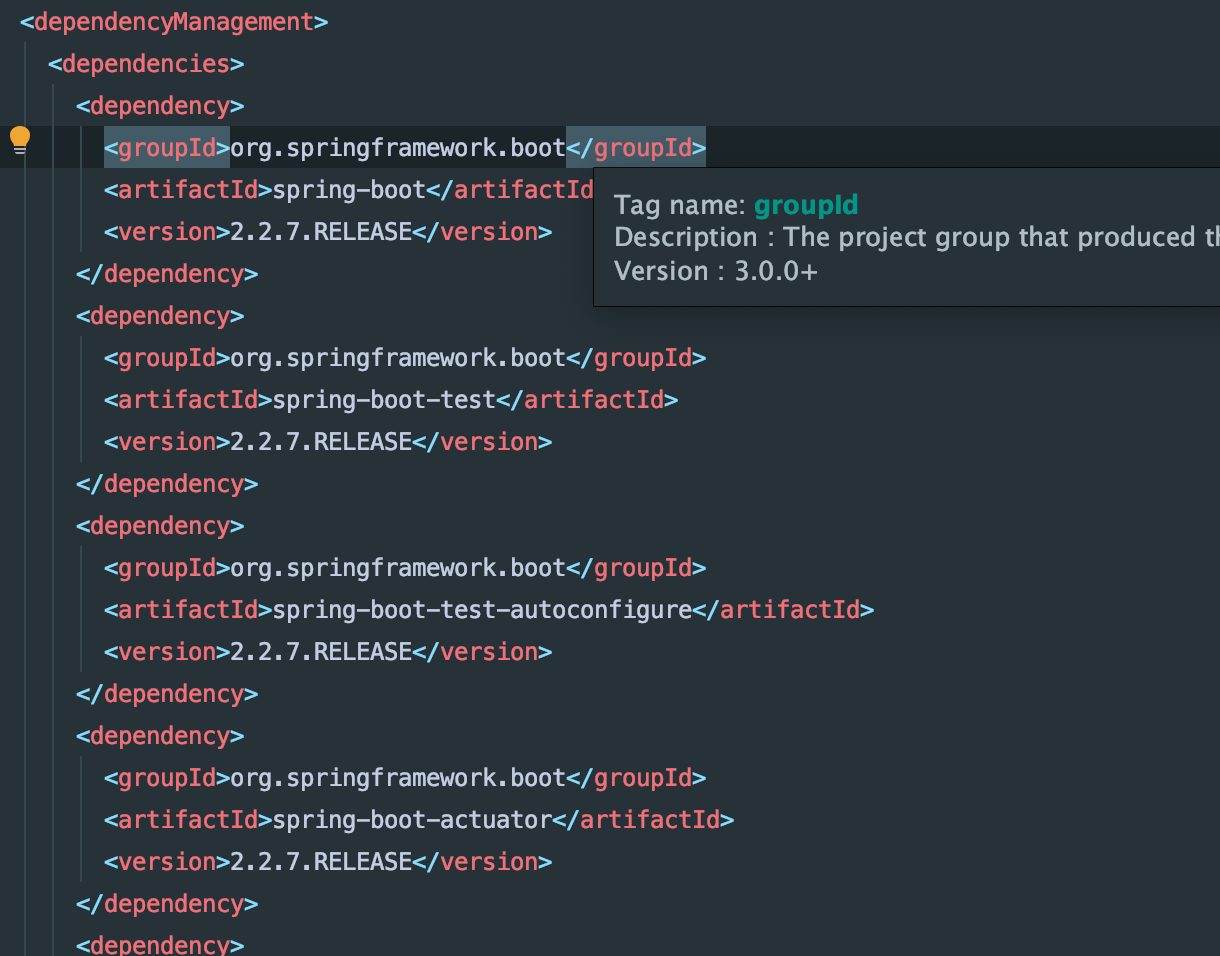This screenshot has width=1220, height=956.
Task: Click the spring-boot-actuator artifactId value
Action: [x=413, y=820]
